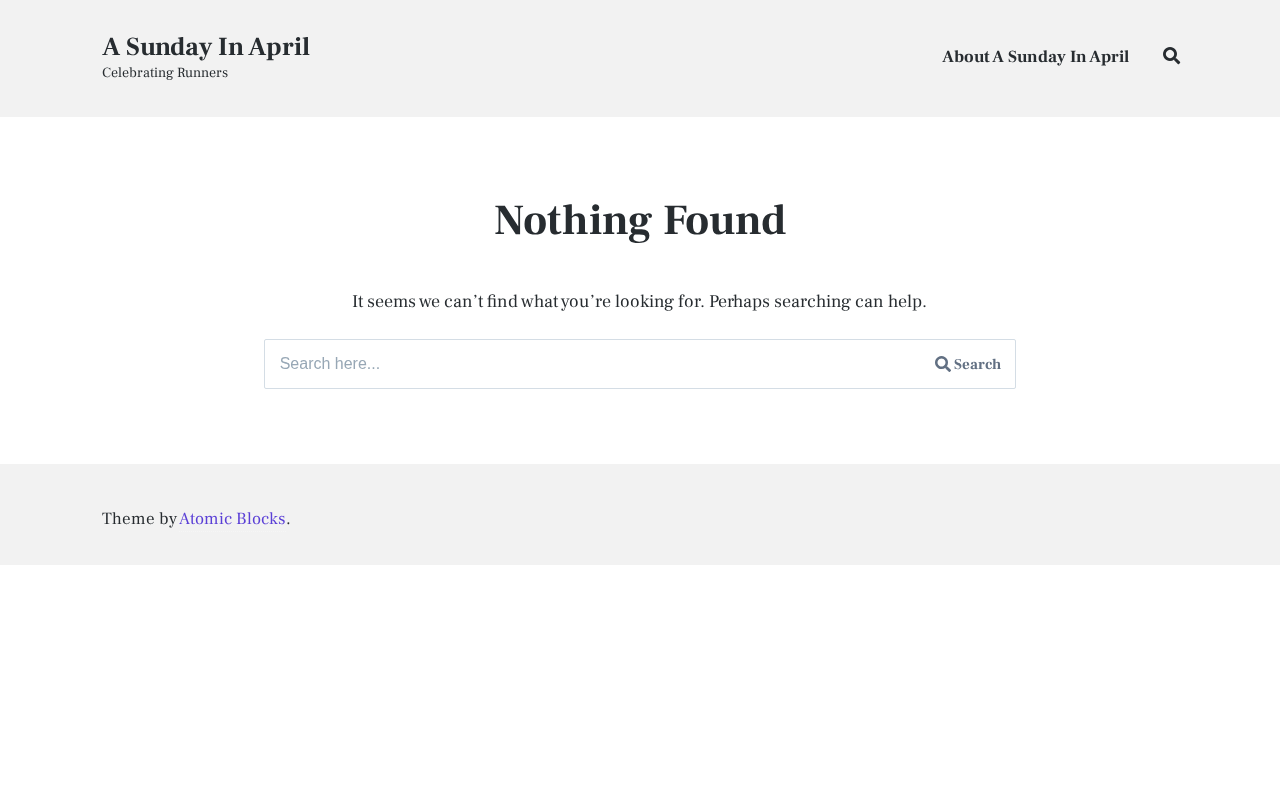The image size is (1280, 800).
Task: Click the word "Nothing" in the heading
Action: (573, 220)
